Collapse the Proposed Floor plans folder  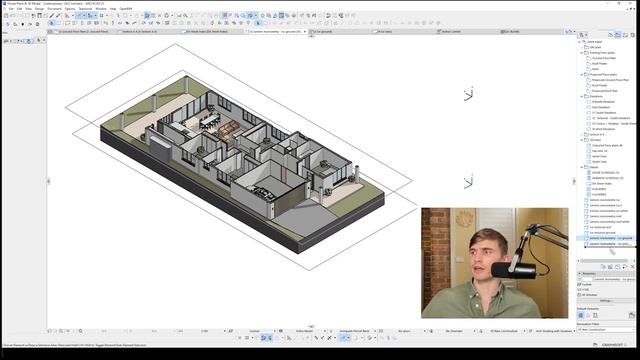[x=582, y=75]
